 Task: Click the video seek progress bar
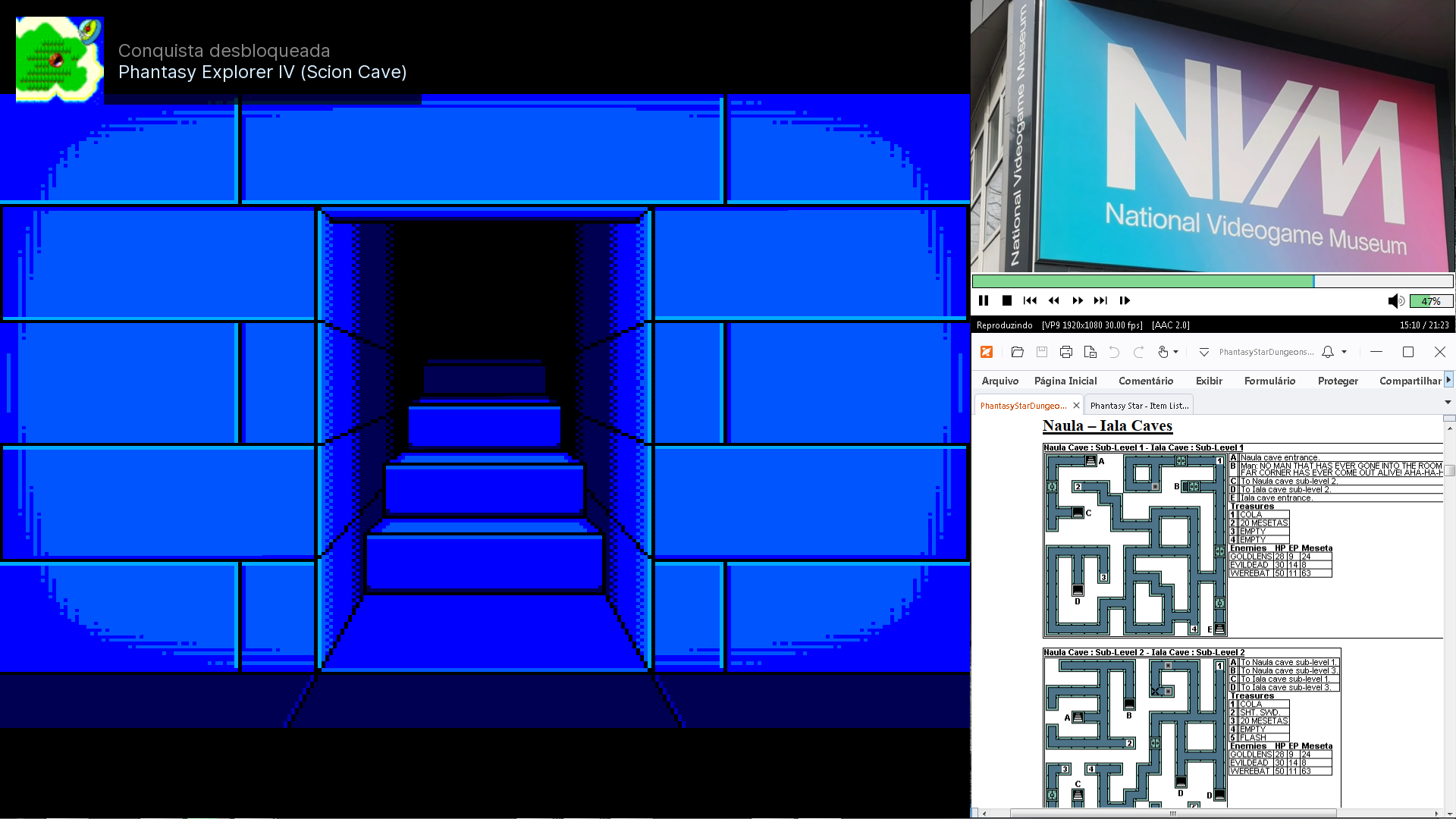click(x=1212, y=281)
